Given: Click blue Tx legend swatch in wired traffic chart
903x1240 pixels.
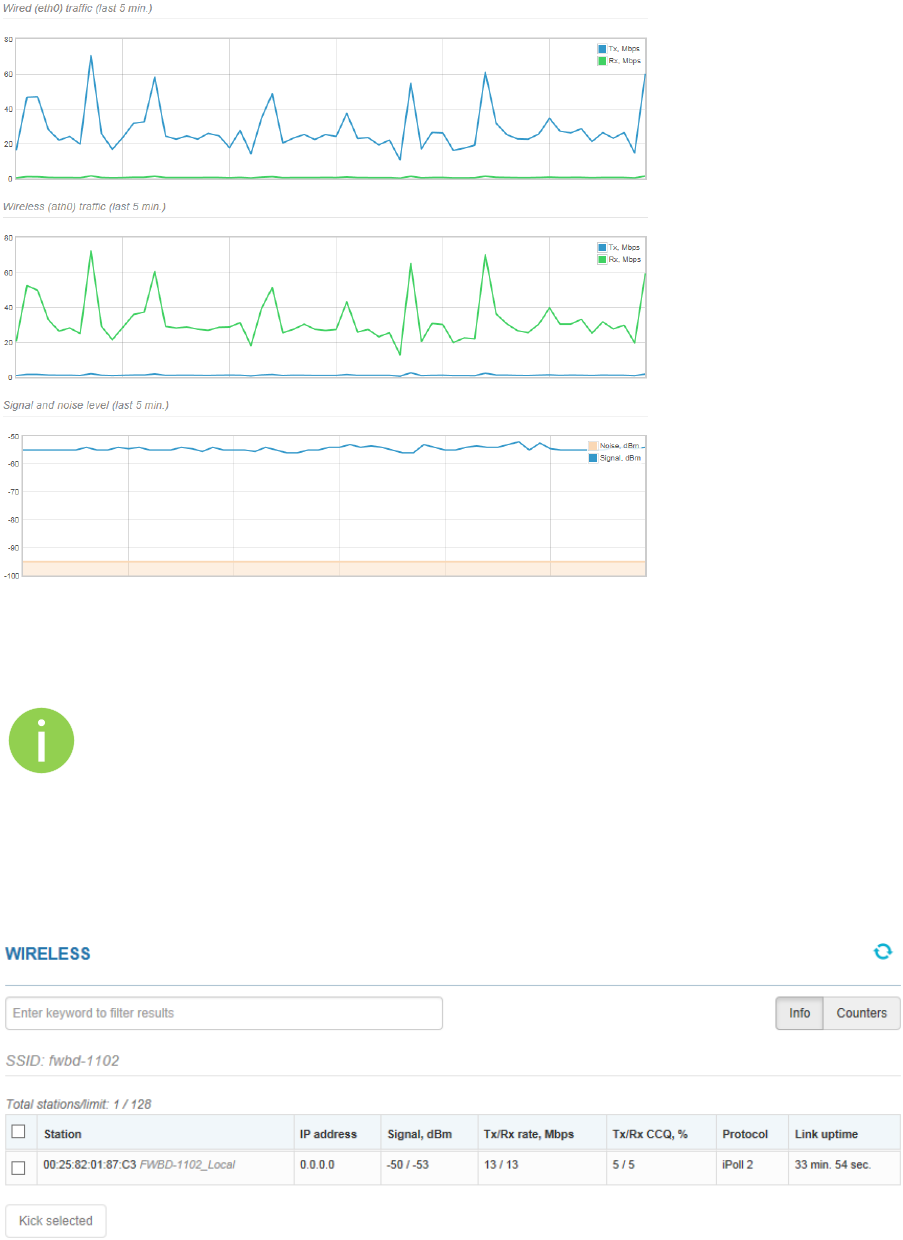Looking at the screenshot, I should (x=602, y=48).
